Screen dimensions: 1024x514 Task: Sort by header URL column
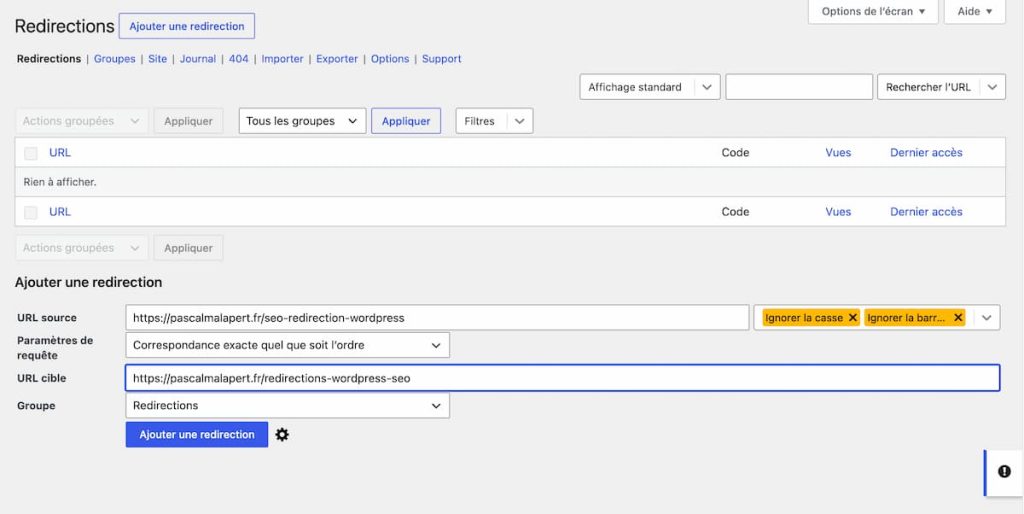(x=59, y=153)
